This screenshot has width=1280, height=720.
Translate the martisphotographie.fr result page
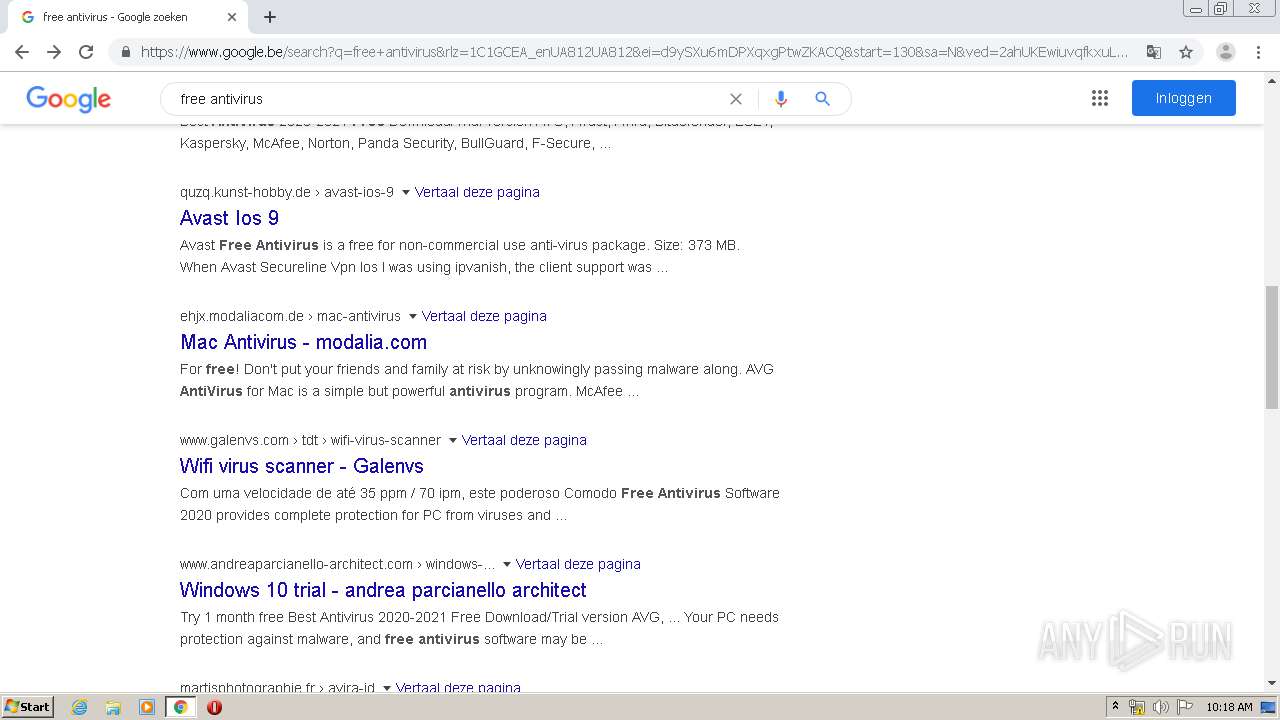click(458, 687)
